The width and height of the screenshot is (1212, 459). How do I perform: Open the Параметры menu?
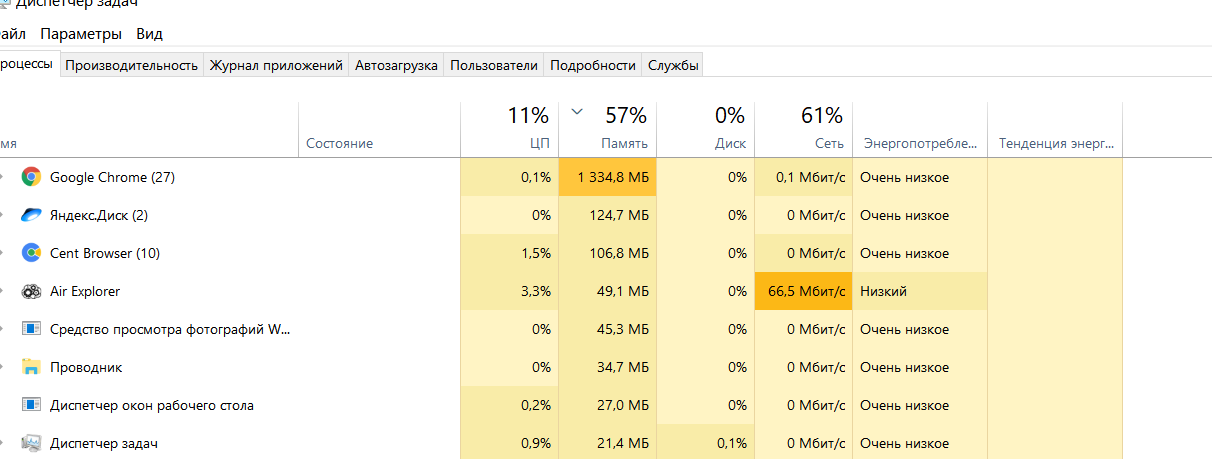point(81,34)
